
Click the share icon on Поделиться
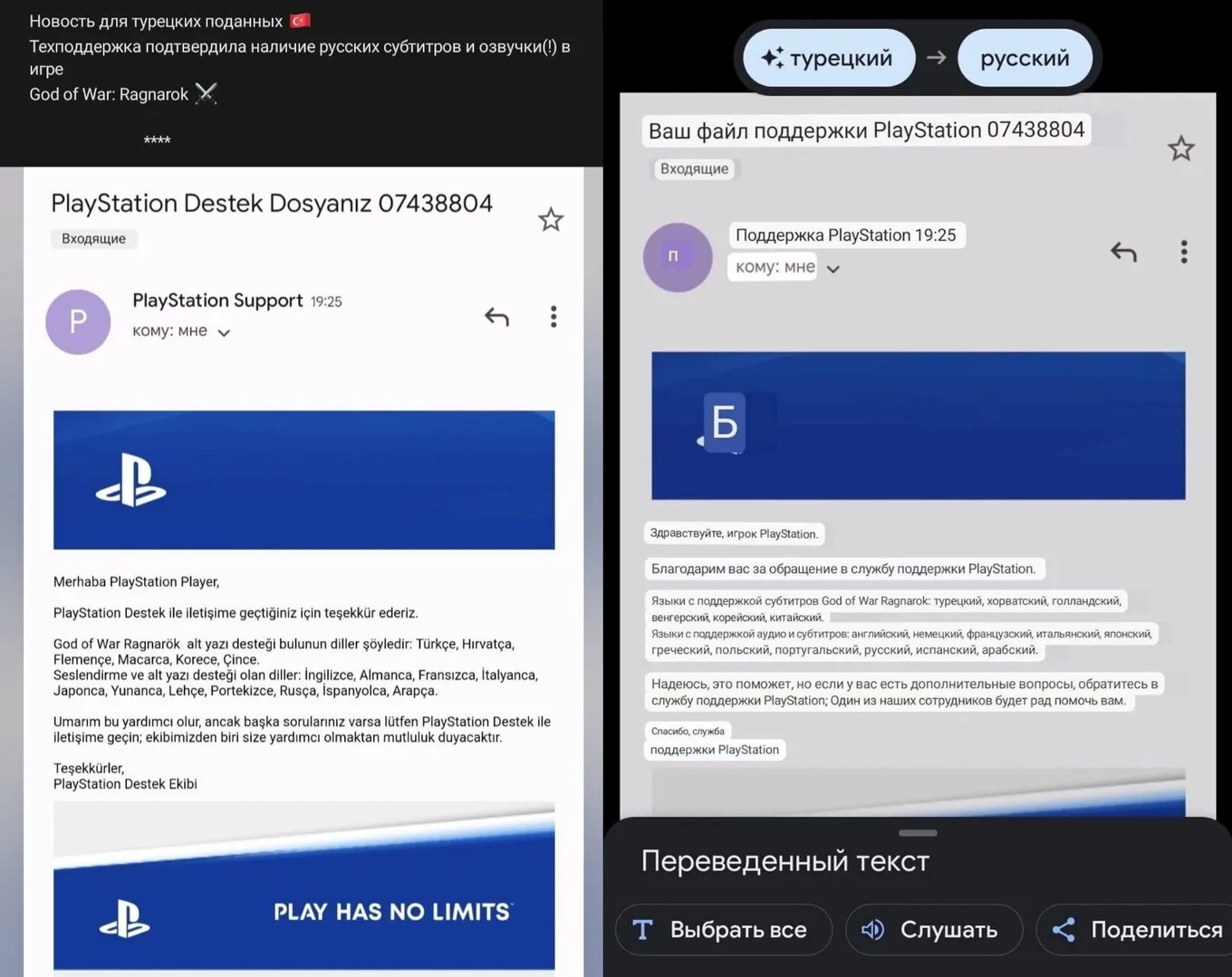[1064, 930]
